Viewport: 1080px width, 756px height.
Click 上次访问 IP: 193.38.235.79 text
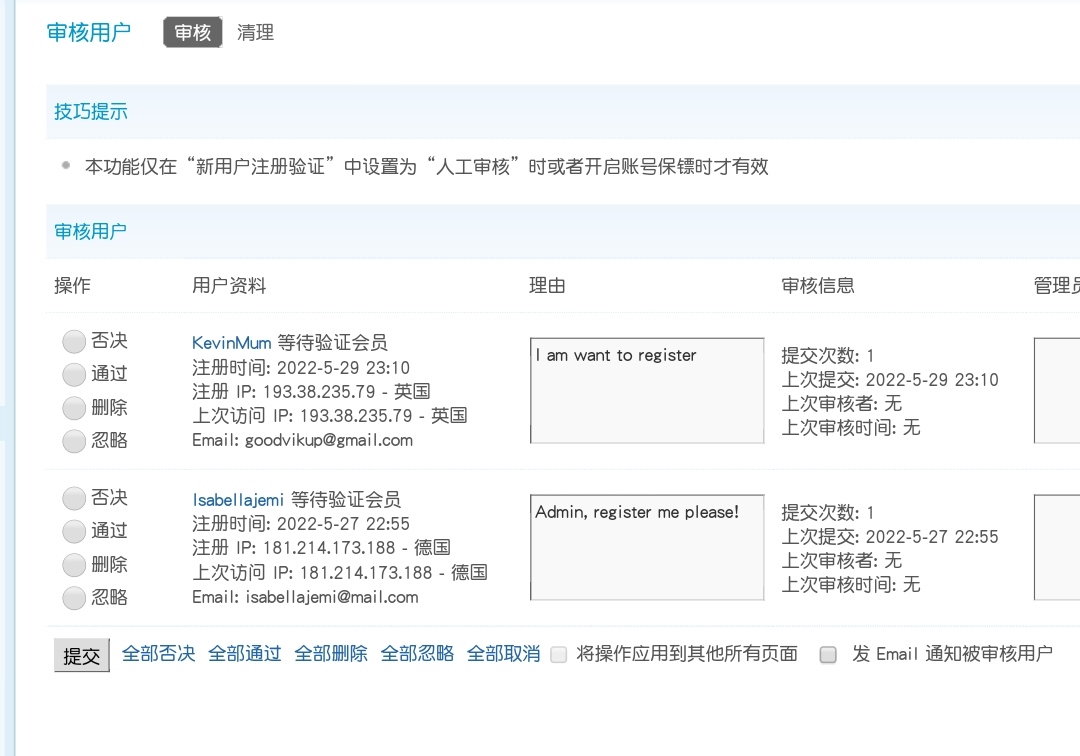[304, 416]
